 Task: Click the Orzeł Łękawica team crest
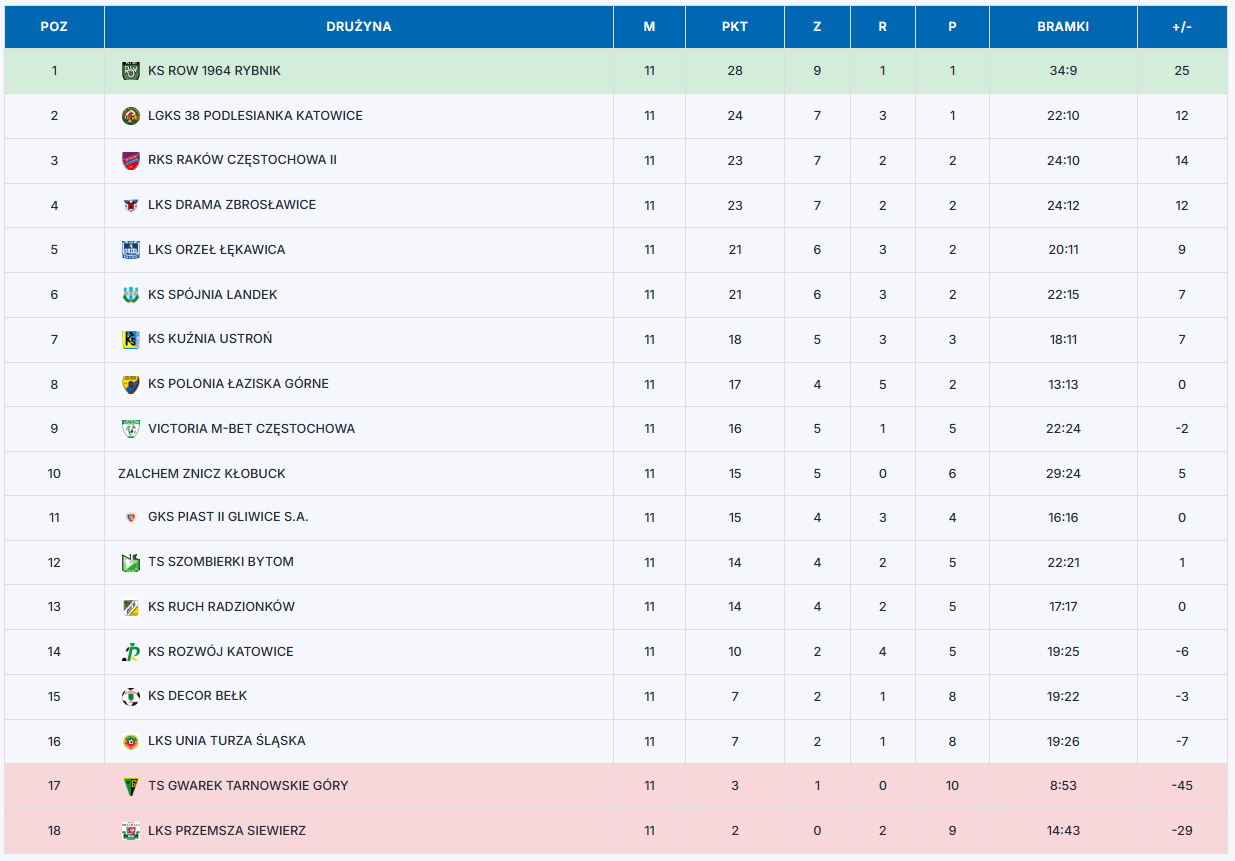pyautogui.click(x=130, y=250)
